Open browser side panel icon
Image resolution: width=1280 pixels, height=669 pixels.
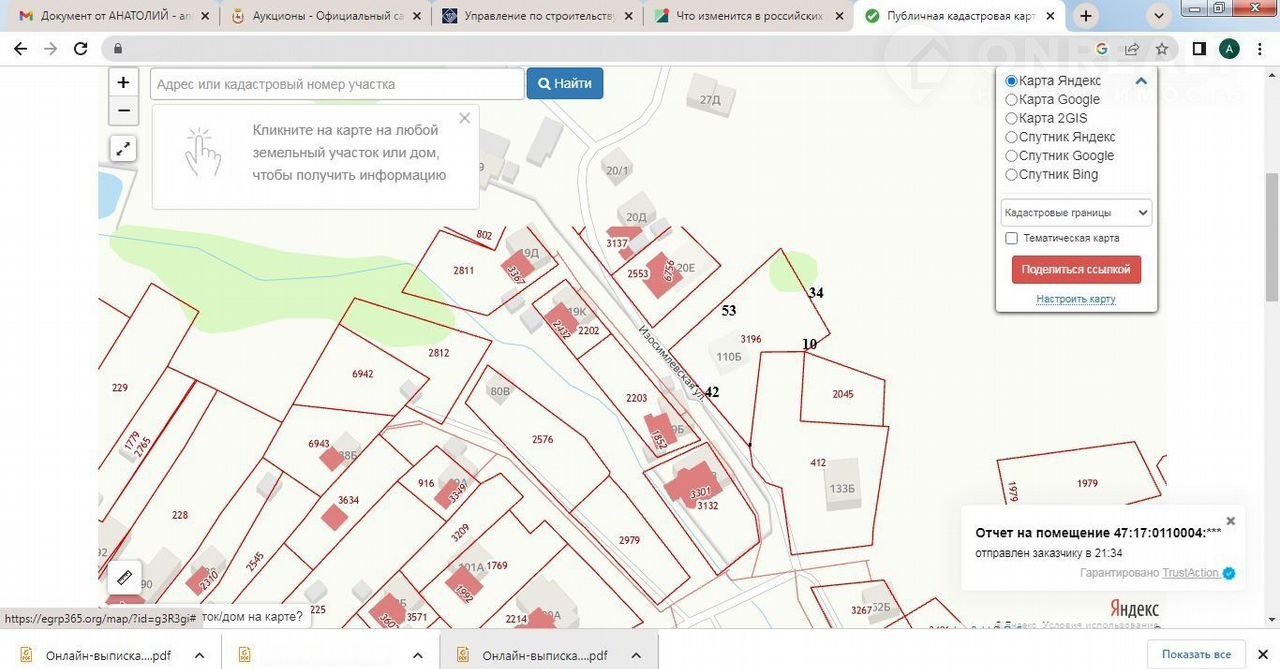tap(1199, 48)
